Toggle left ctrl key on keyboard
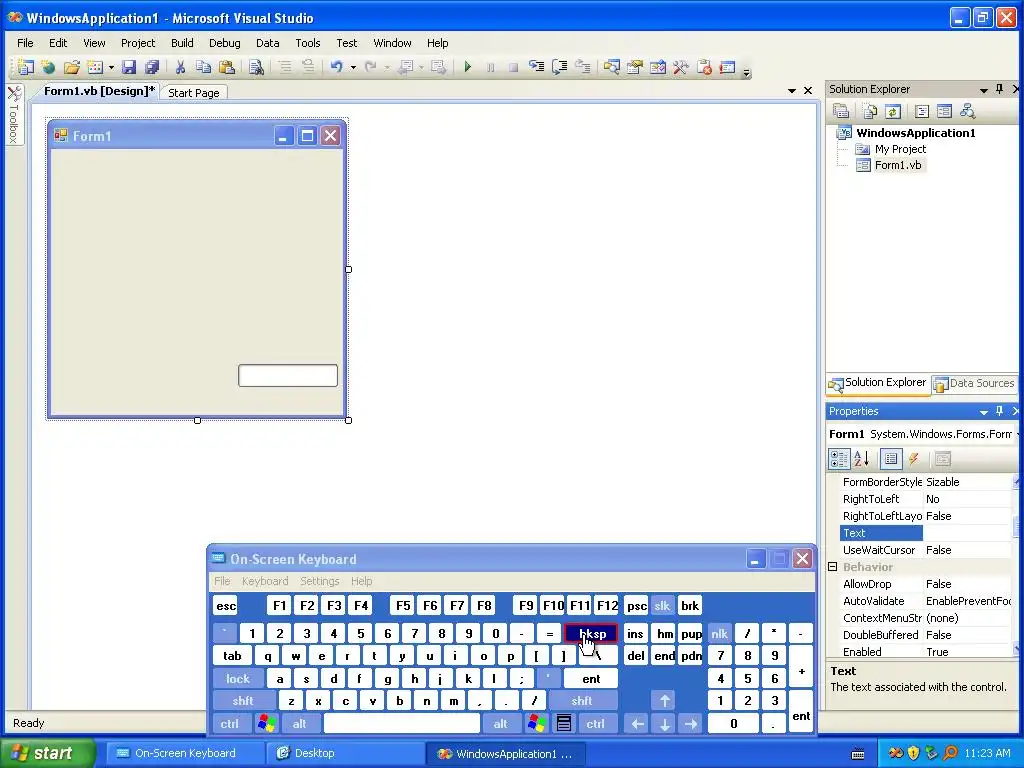Screen dimensions: 1024x768 229,724
